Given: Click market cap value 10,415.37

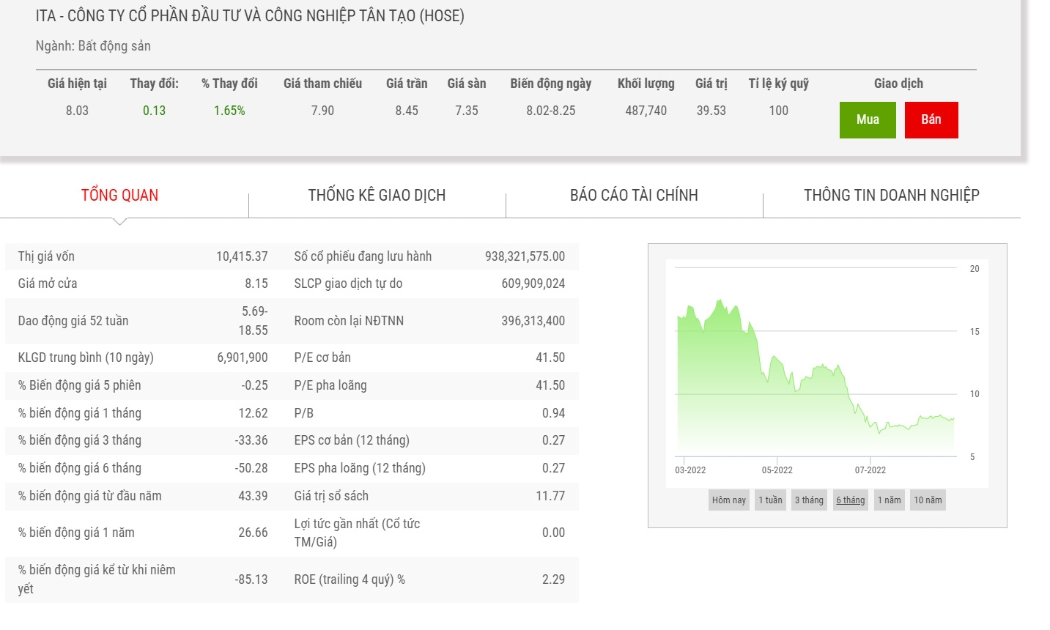Looking at the screenshot, I should (242, 256).
